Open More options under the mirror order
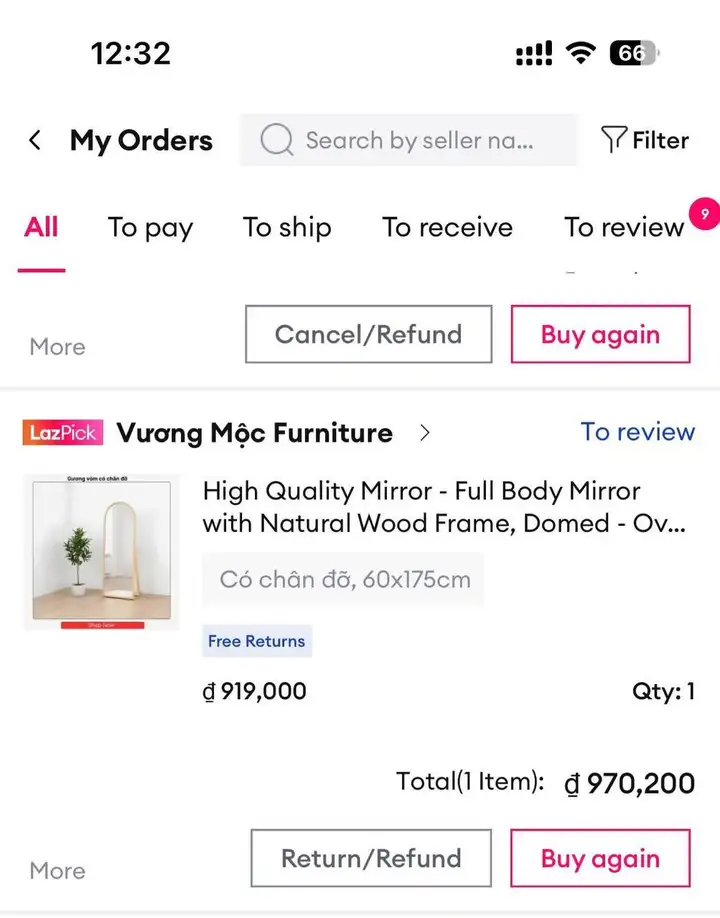 (57, 871)
